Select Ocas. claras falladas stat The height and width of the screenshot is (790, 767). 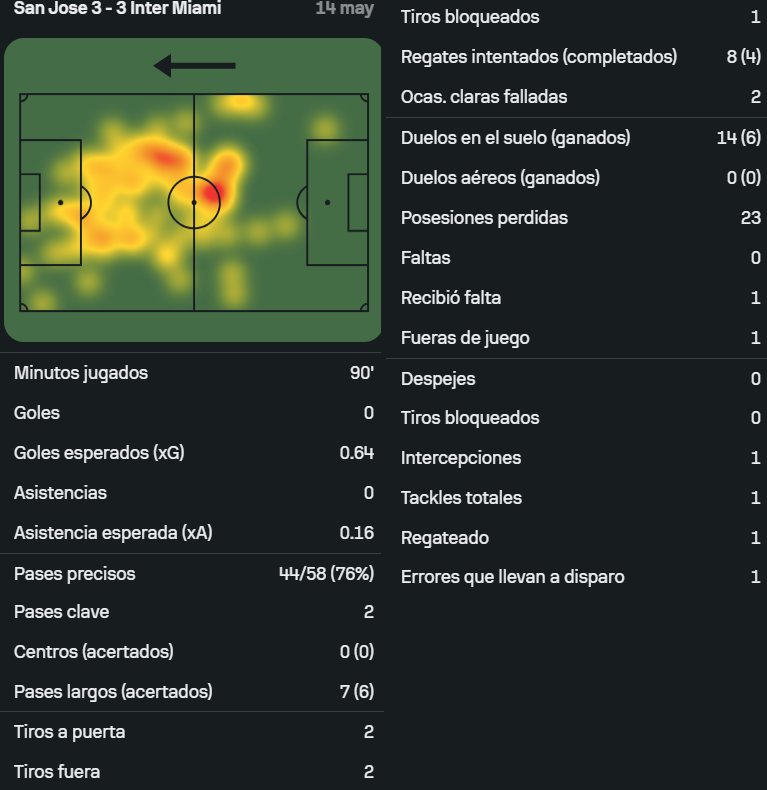(x=581, y=97)
